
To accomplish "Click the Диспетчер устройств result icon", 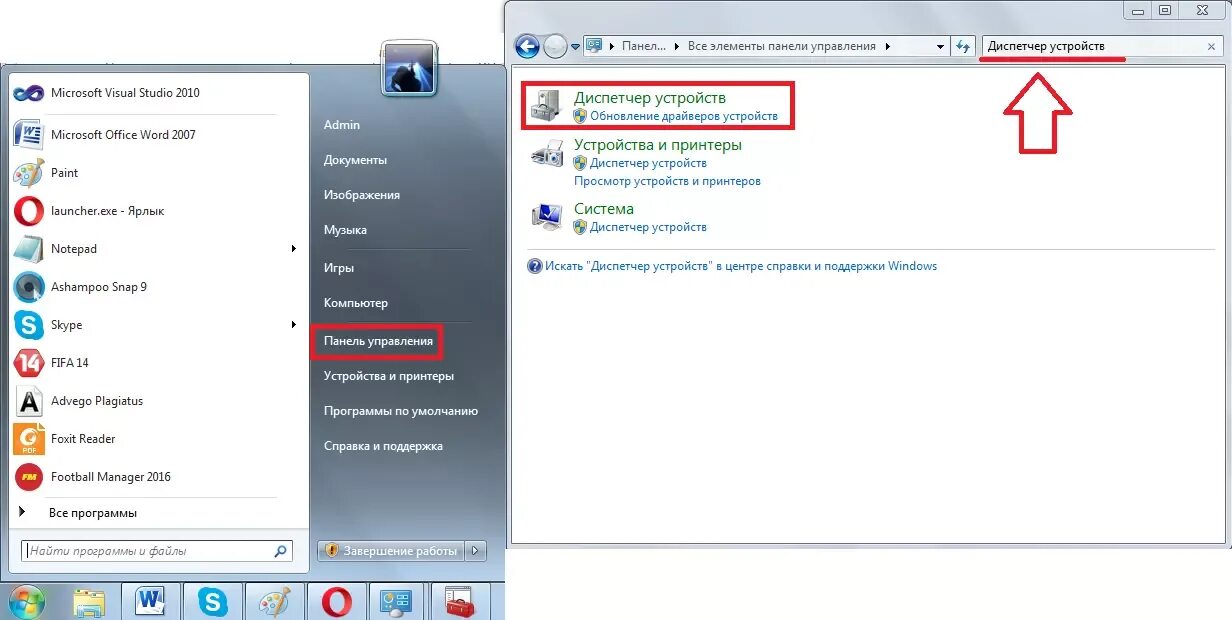I will [547, 106].
